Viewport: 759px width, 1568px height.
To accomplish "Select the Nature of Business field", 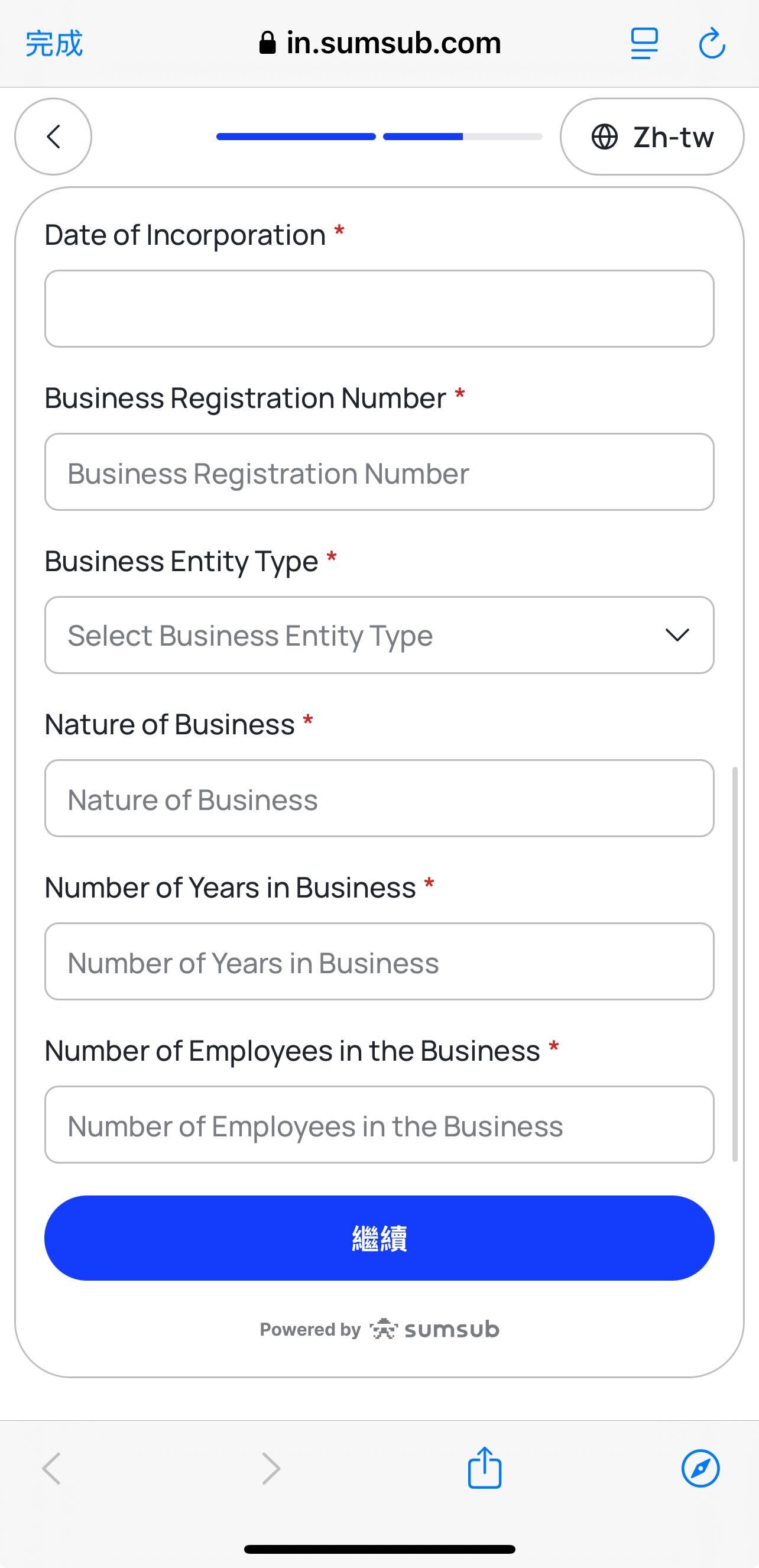I will click(x=378, y=799).
